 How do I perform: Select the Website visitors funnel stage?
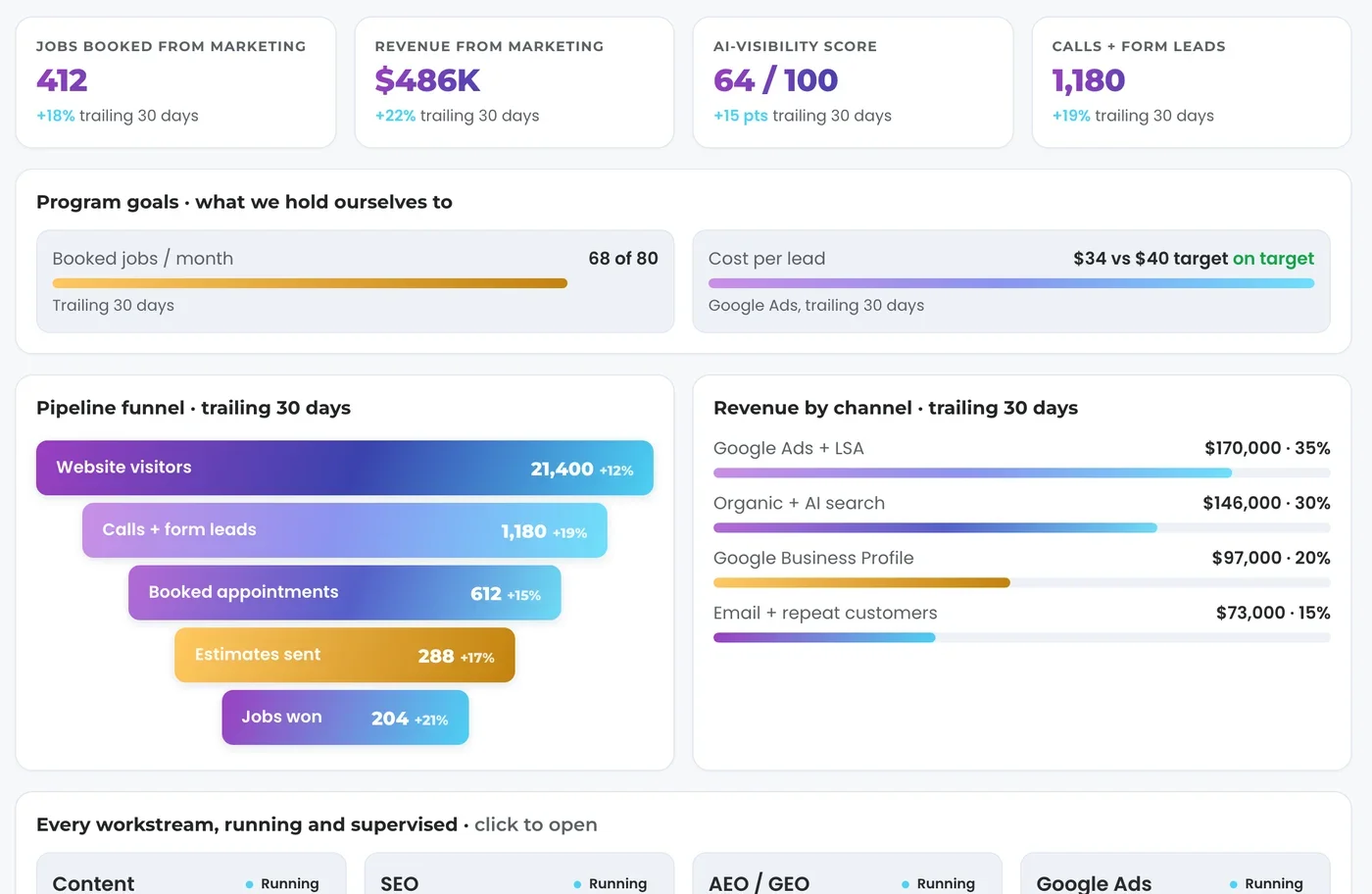coord(345,468)
